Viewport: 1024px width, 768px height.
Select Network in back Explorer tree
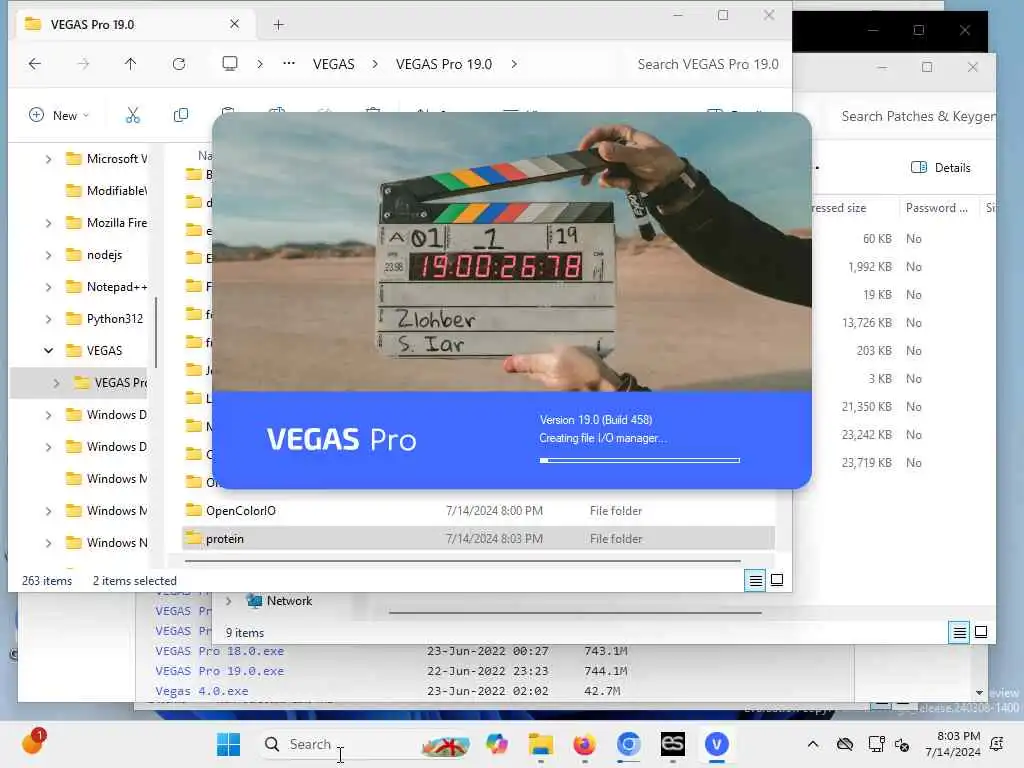[x=280, y=601]
